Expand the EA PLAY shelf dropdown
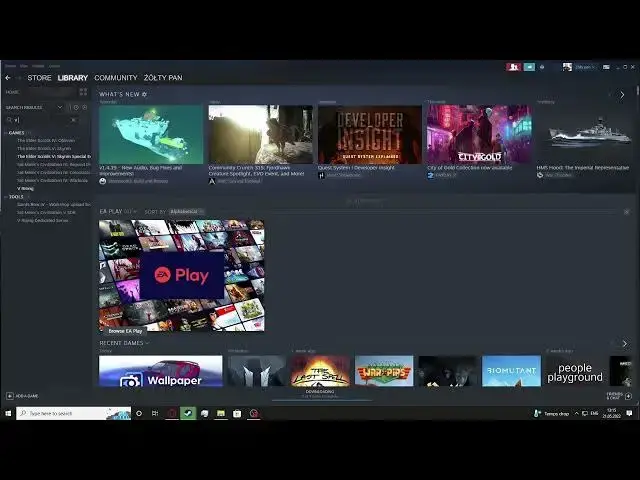The image size is (640, 480). pyautogui.click(x=135, y=211)
